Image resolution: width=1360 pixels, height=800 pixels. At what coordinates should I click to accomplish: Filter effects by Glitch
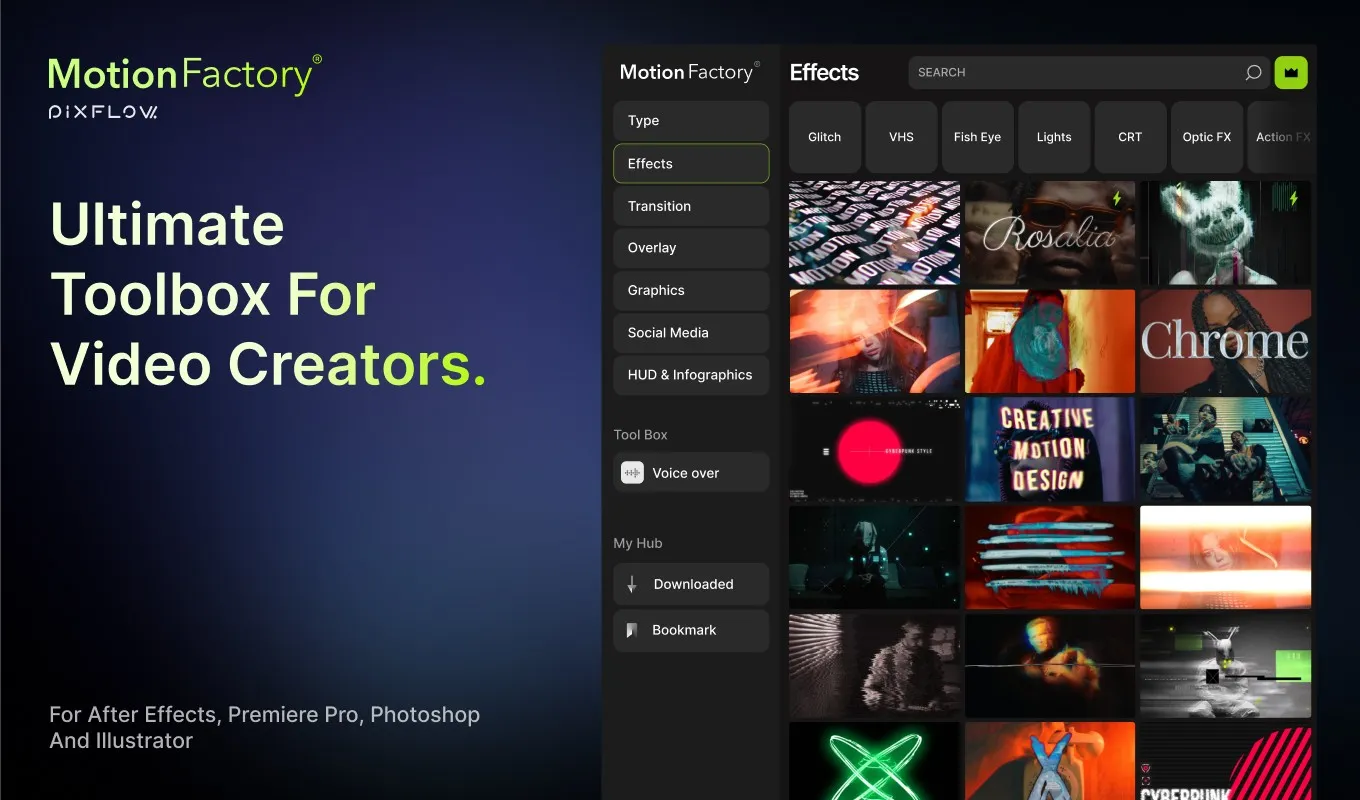click(825, 137)
